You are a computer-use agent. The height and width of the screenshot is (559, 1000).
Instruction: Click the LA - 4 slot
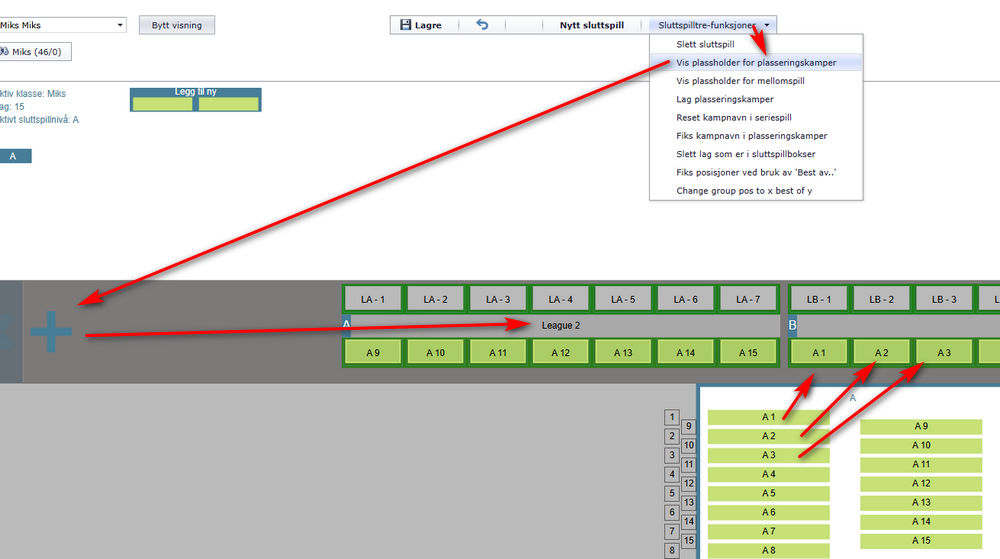[x=561, y=299]
